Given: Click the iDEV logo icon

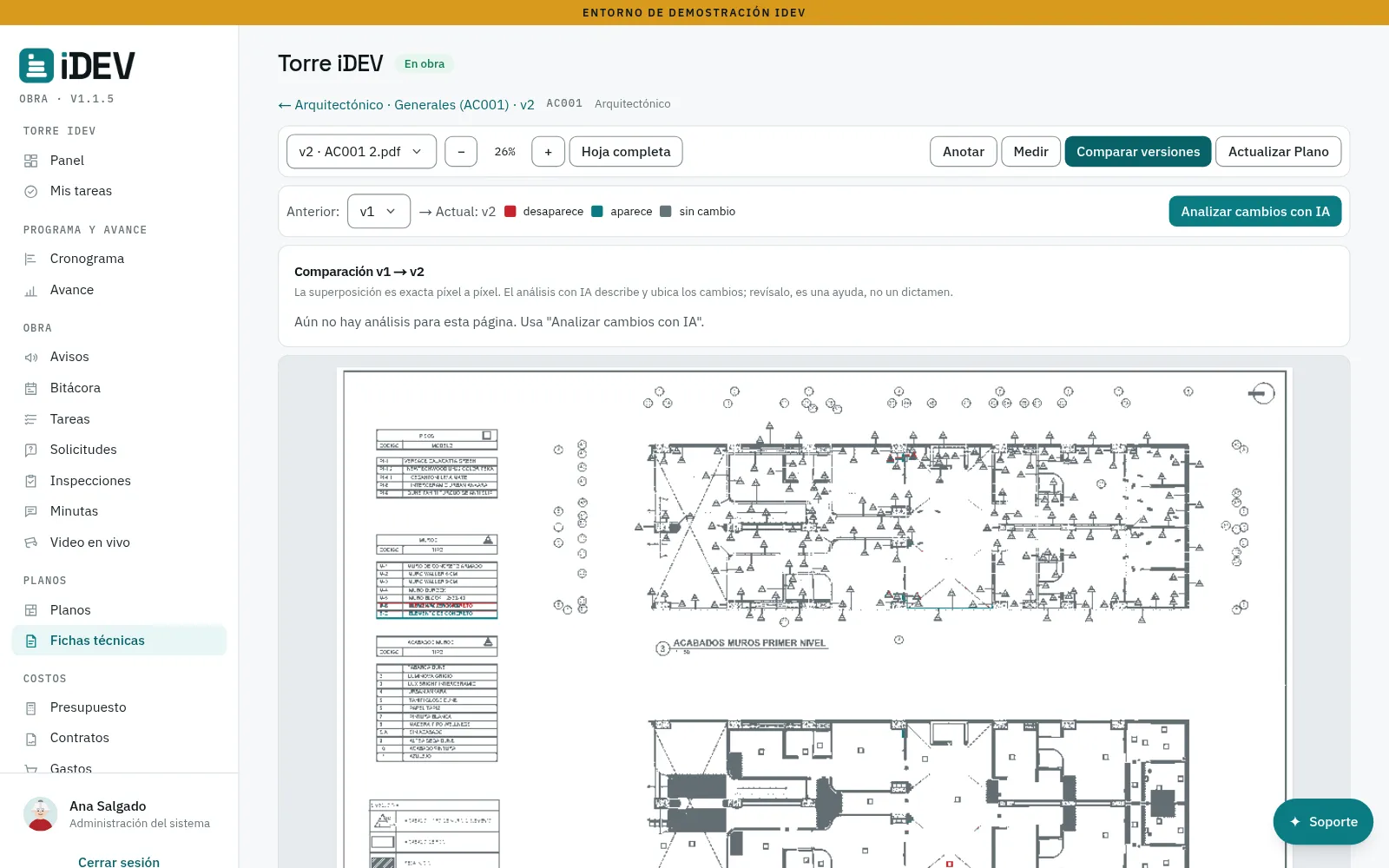Looking at the screenshot, I should tap(36, 65).
